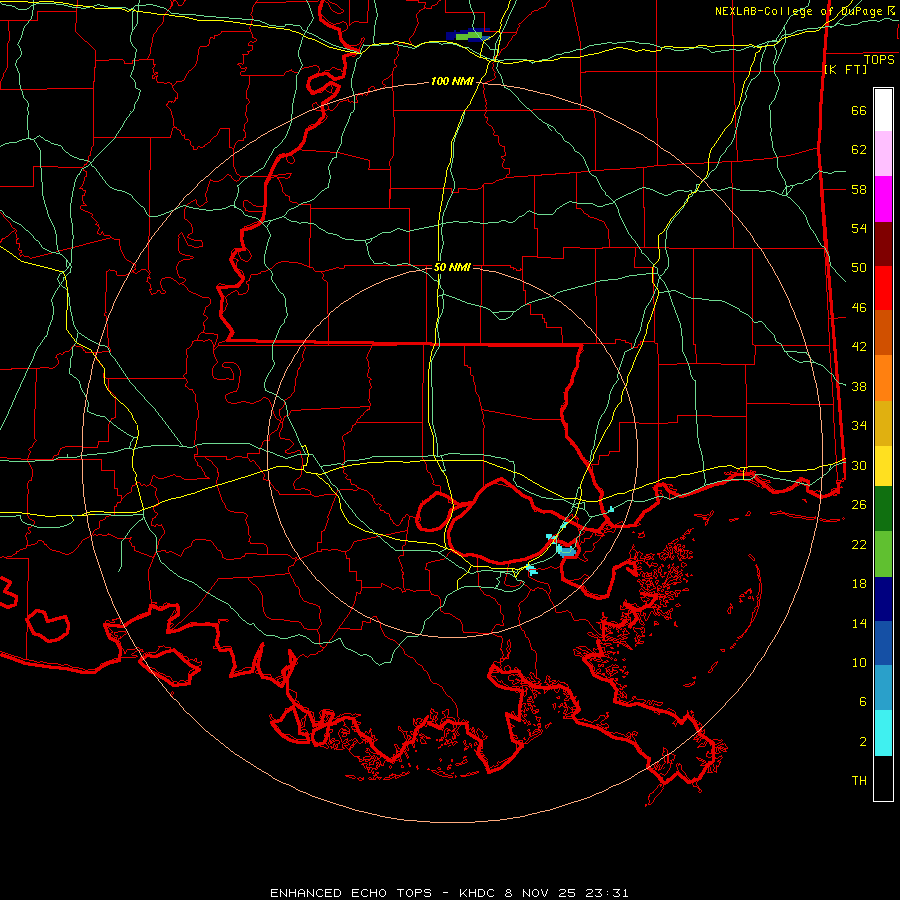
Task: Click the 66 value on legend scale
Action: tap(859, 111)
